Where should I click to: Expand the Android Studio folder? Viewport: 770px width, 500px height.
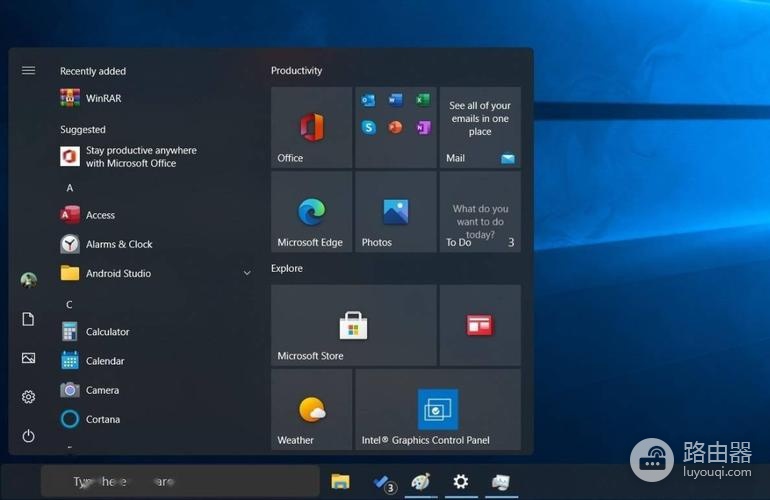(x=155, y=273)
